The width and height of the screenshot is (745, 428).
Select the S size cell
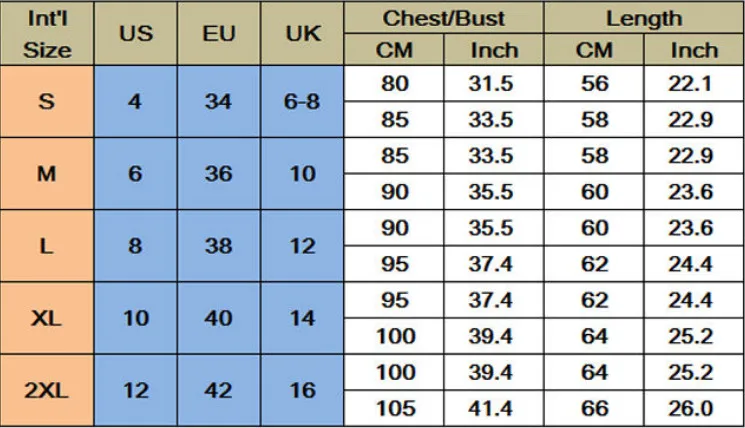click(47, 102)
